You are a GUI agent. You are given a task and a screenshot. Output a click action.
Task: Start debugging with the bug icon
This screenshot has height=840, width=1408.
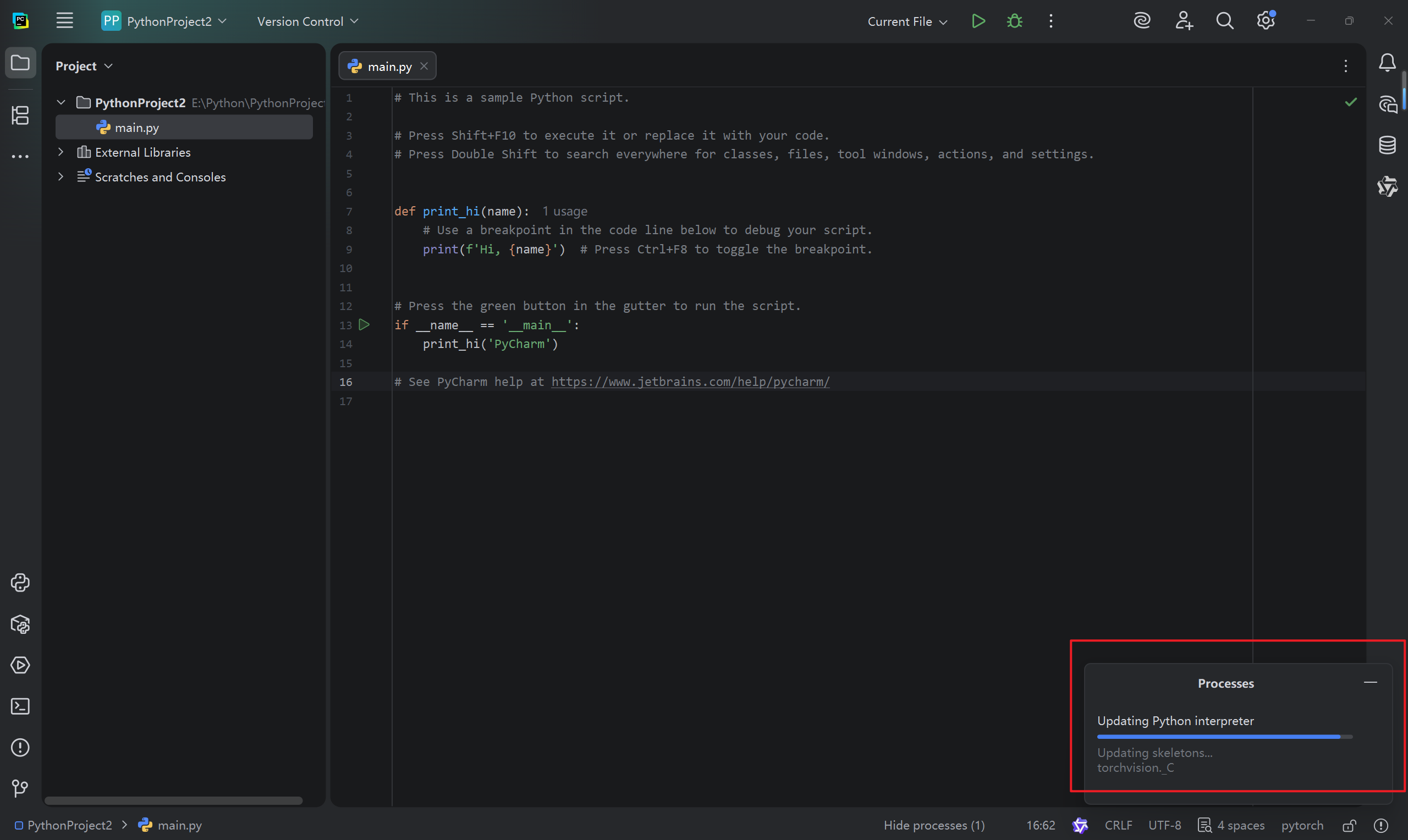[x=1014, y=21]
